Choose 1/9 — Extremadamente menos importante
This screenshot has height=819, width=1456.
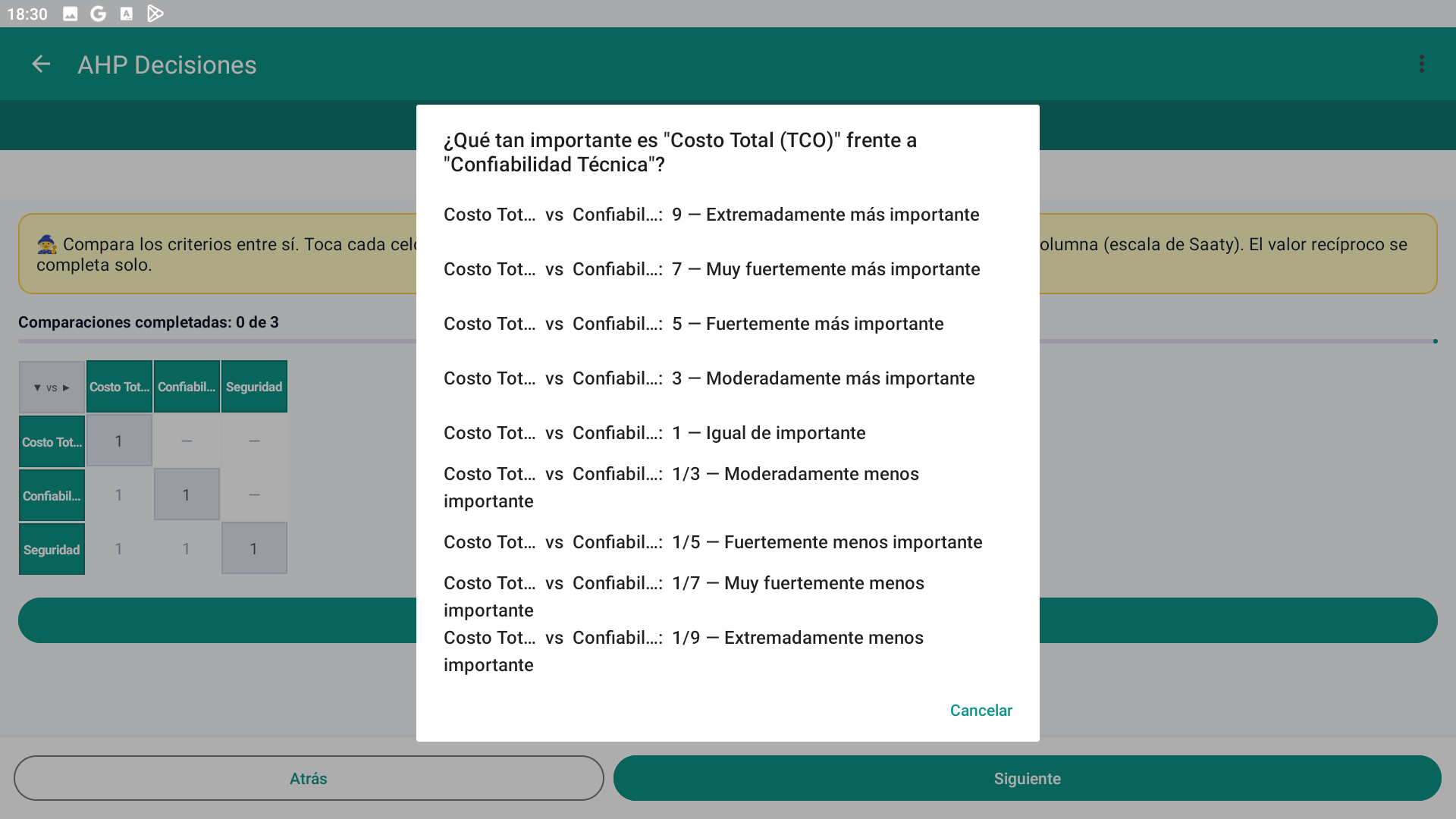point(728,651)
